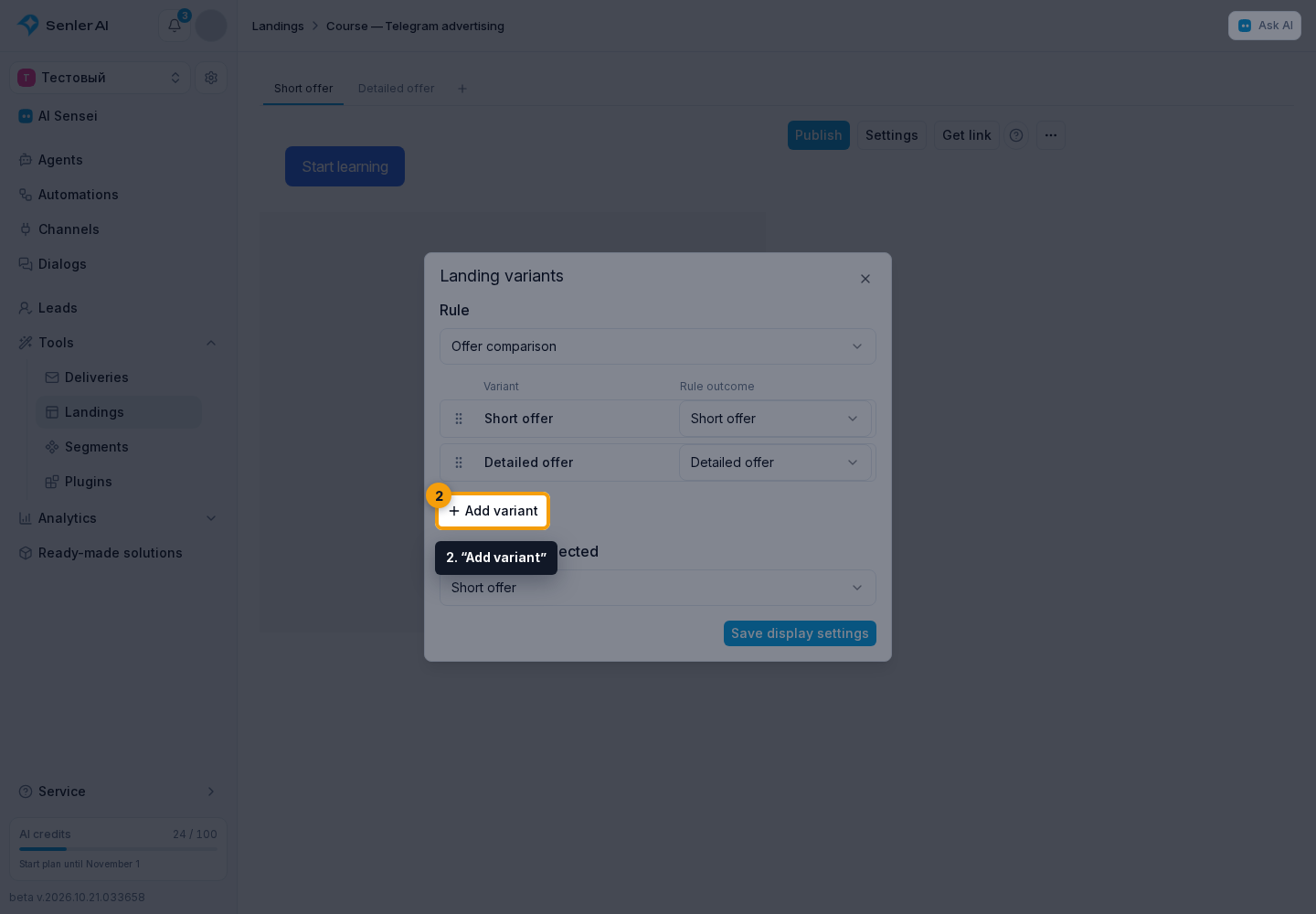Publish the landing
1316x914 pixels.
[819, 135]
